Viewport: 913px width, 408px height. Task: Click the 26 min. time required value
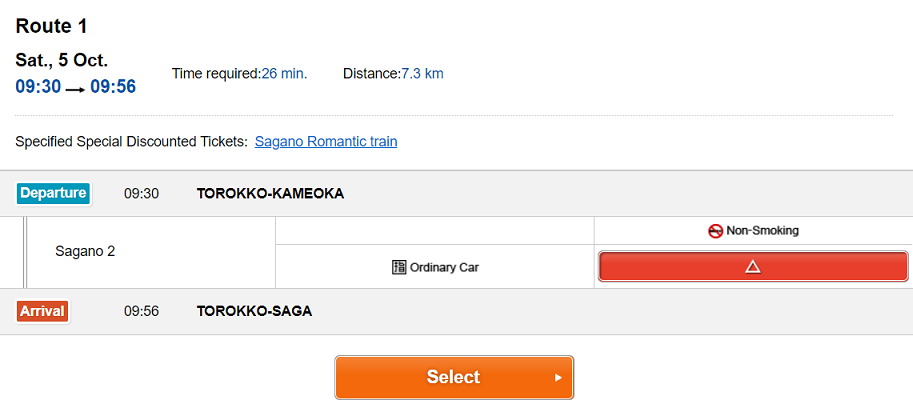(284, 73)
